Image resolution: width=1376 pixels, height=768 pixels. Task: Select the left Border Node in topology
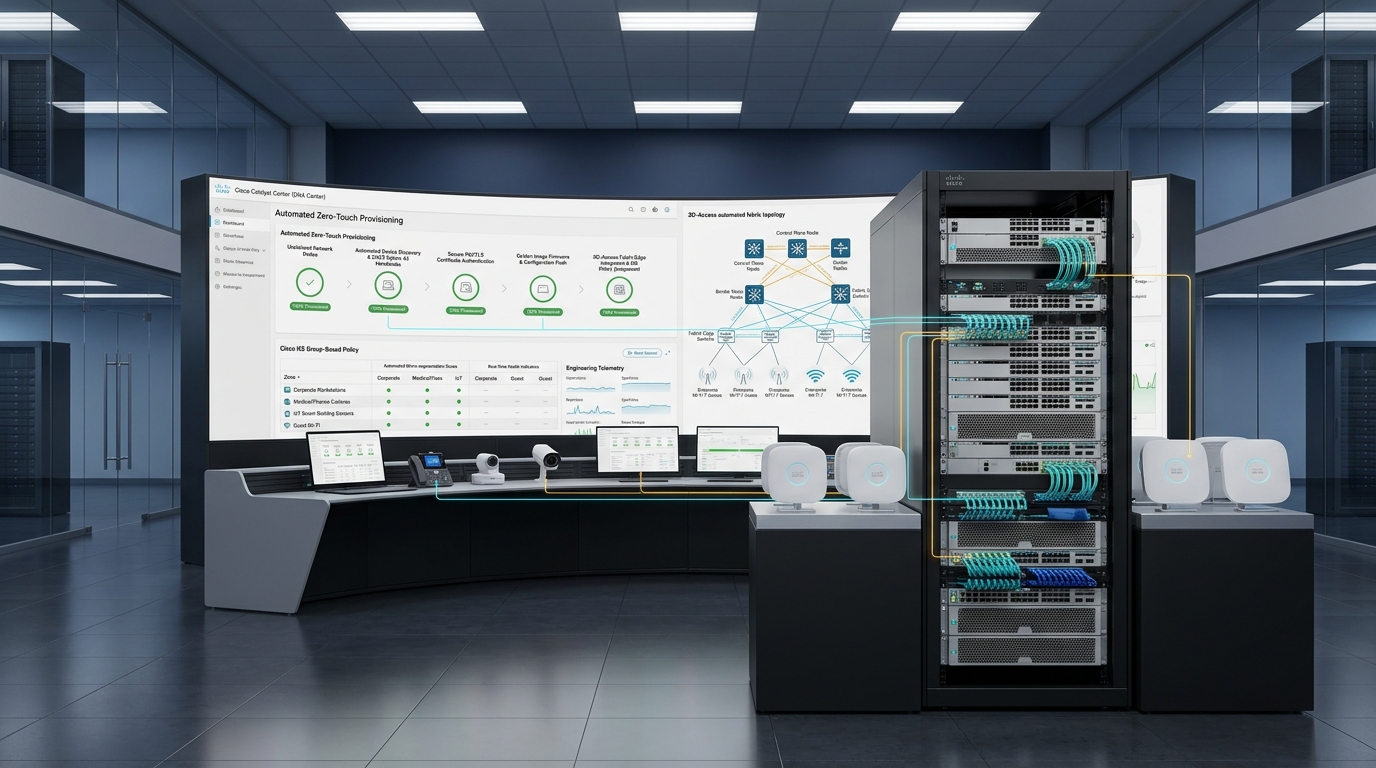754,294
